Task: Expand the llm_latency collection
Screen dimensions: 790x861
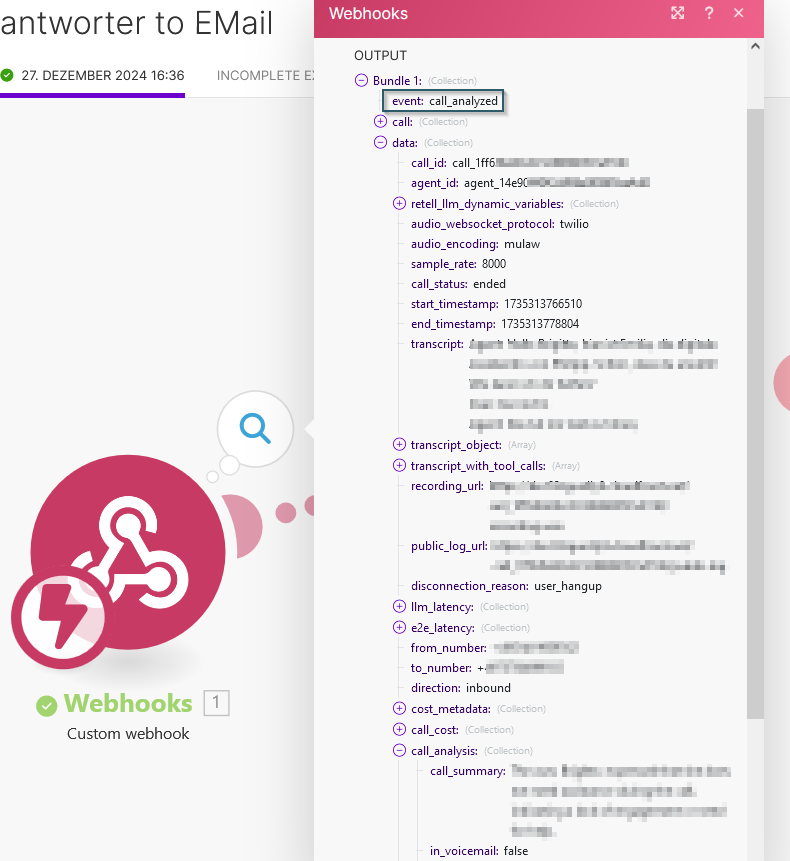Action: pos(400,607)
